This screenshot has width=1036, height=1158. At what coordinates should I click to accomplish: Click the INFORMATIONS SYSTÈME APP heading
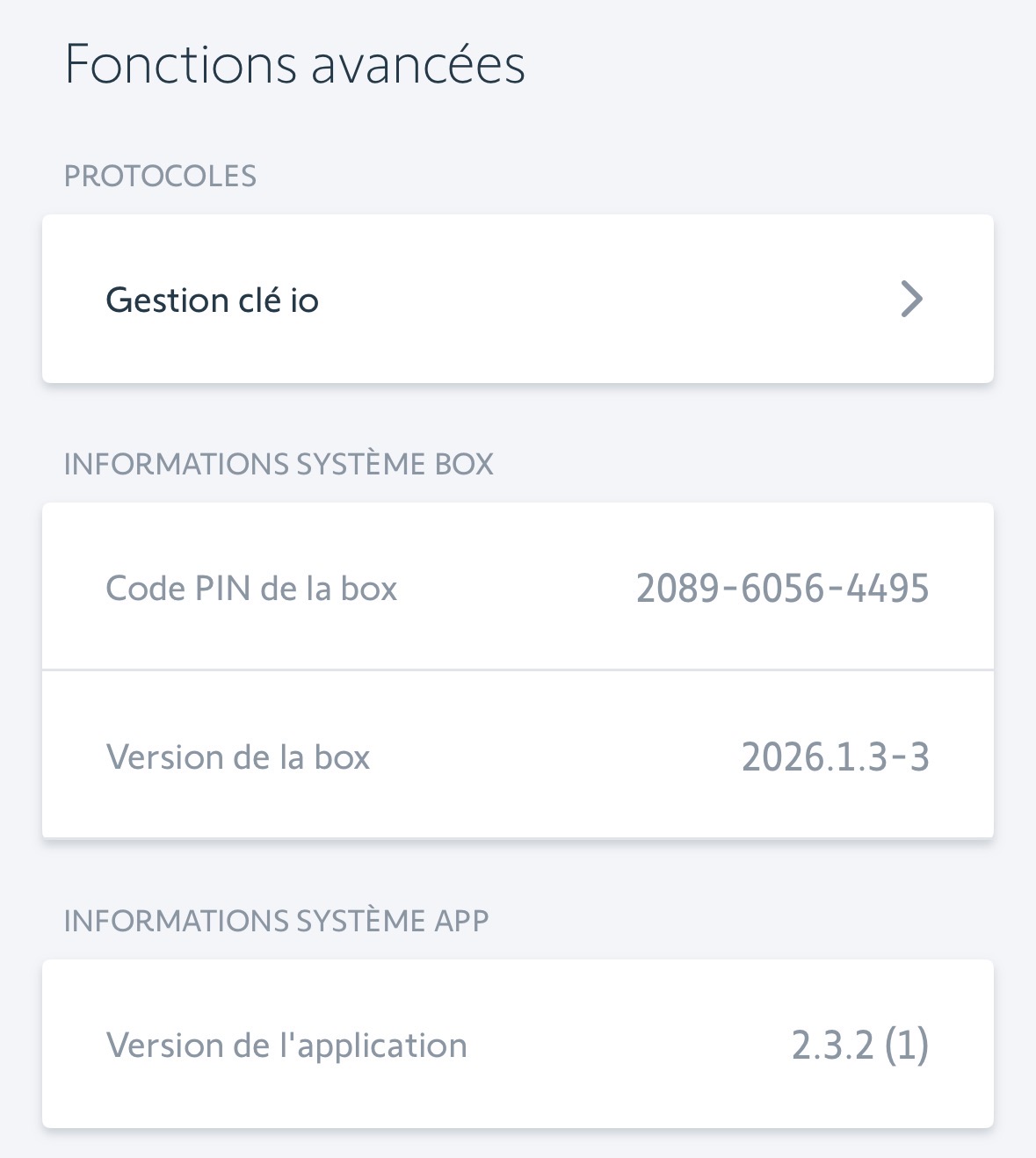[x=276, y=921]
